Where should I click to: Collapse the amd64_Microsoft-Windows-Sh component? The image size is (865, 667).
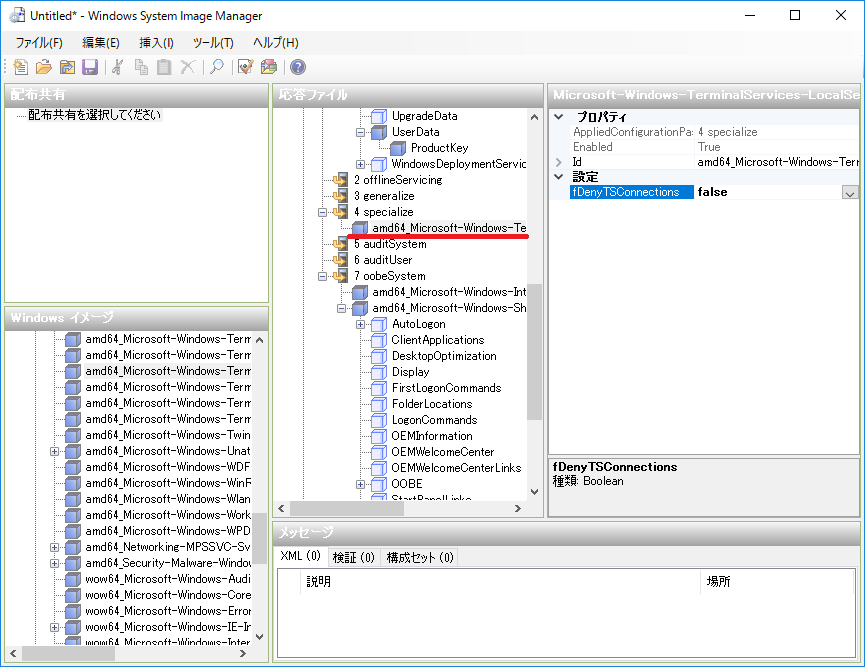click(x=341, y=308)
